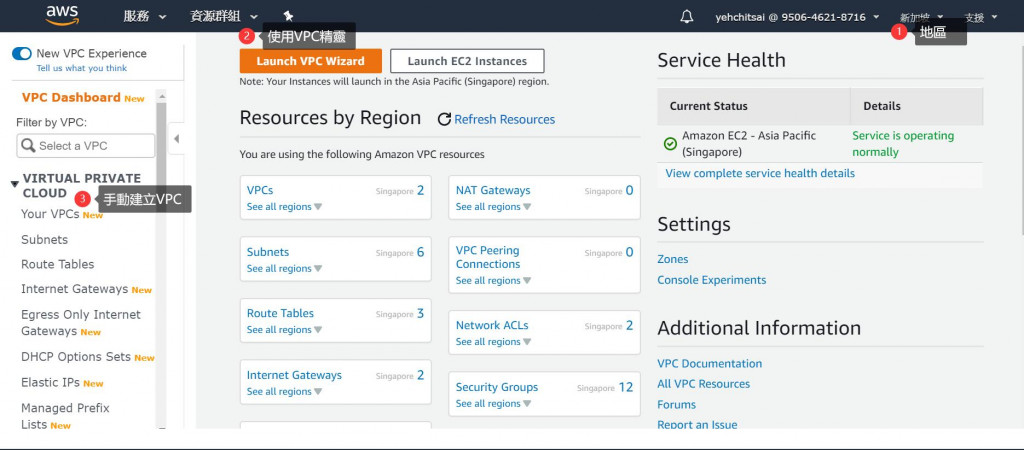Click the Launch EC2 Instances button
This screenshot has height=450, width=1024.
coord(467,61)
